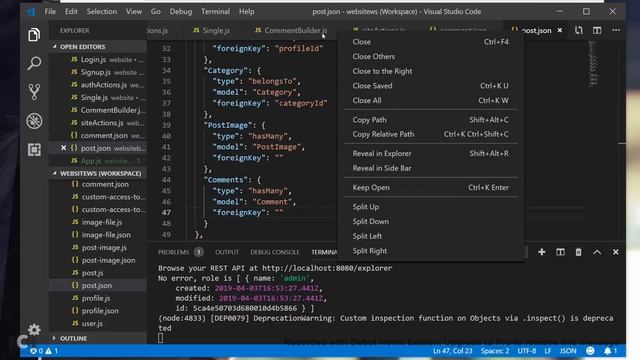The image size is (640, 360).
Task: Open the Explorer view in activity bar
Action: 34,35
